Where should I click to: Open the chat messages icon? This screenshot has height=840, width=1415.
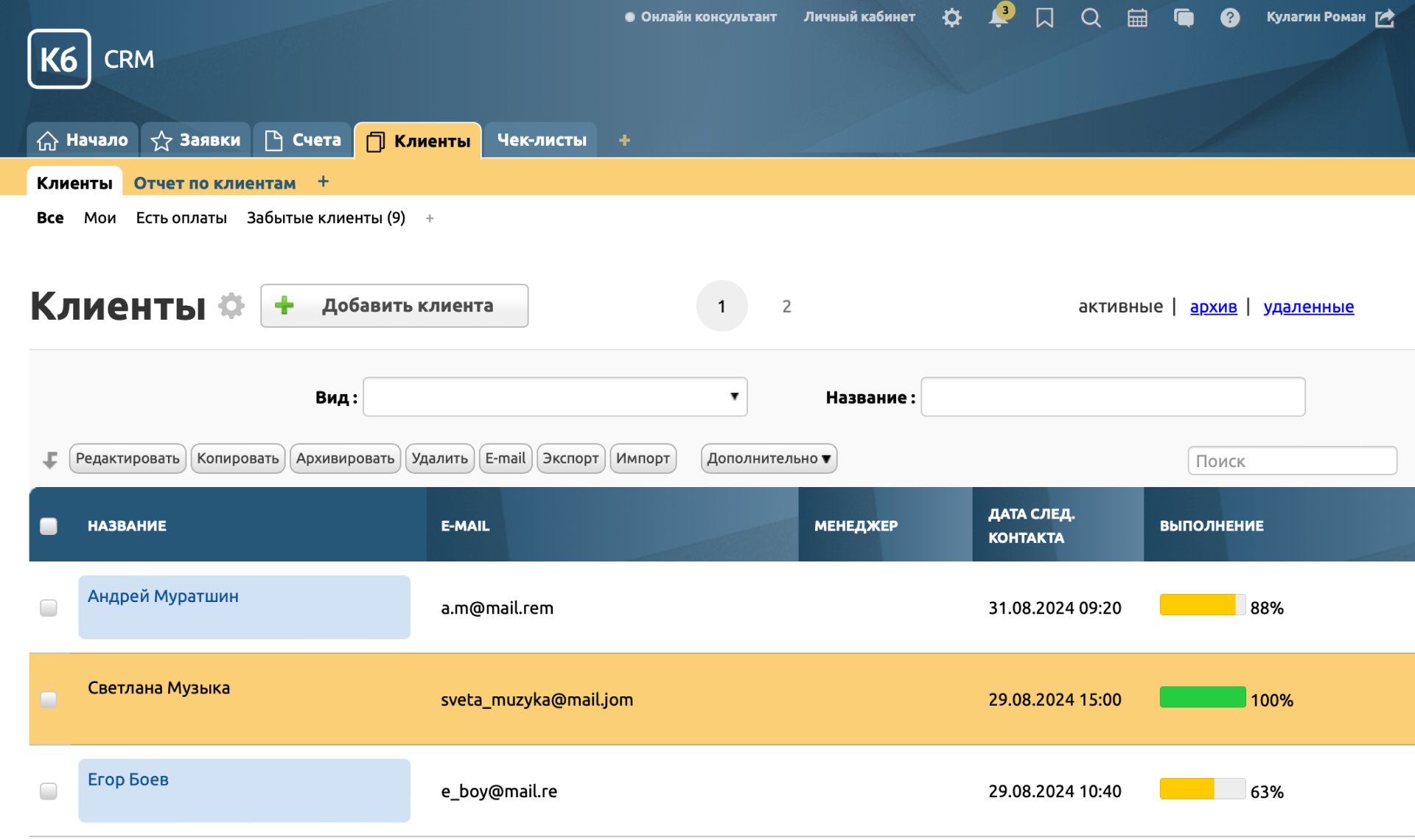pyautogui.click(x=1184, y=18)
